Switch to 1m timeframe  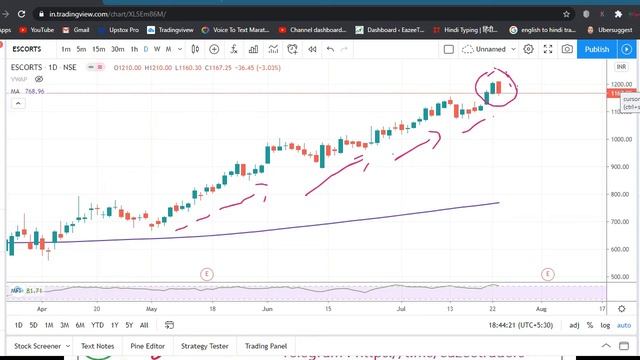pos(66,49)
